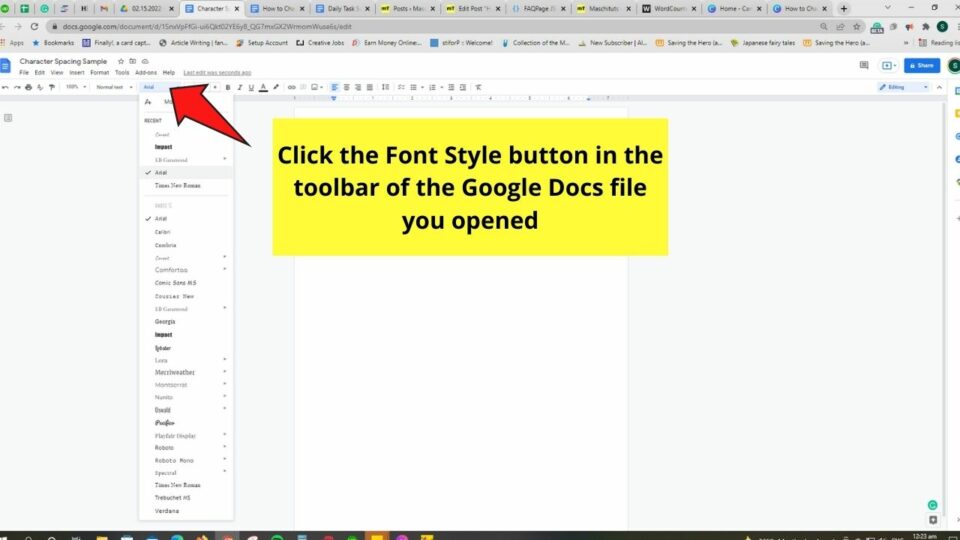Expand the Playfair Display variants submenu
Screen dimensions: 960x540
click(225, 435)
